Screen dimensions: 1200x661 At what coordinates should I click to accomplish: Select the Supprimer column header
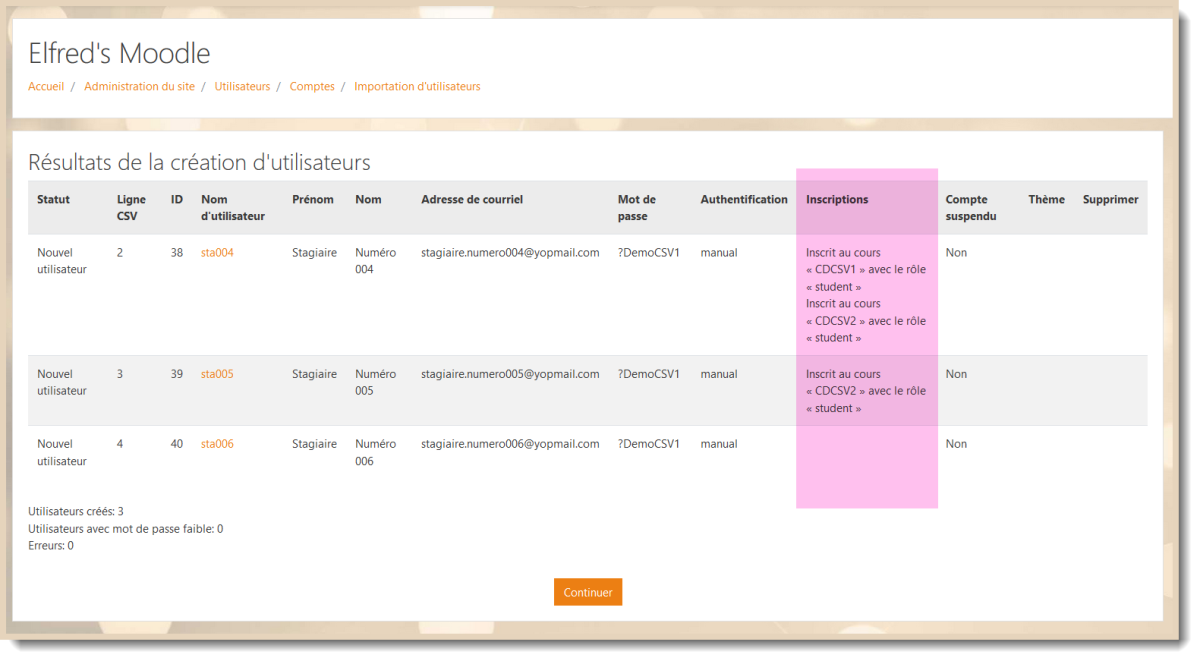click(x=1110, y=200)
